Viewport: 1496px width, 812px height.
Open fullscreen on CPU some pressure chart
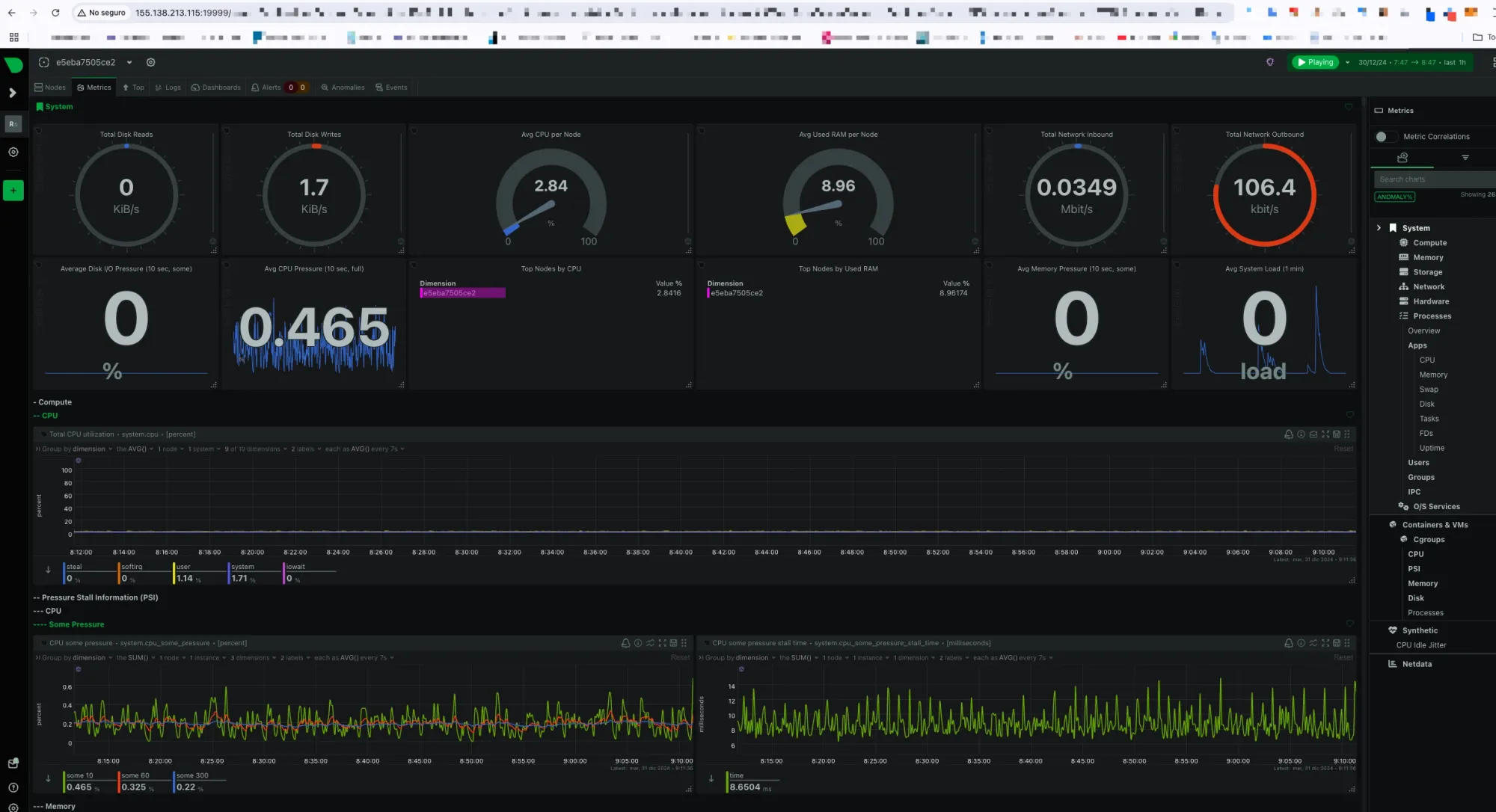(x=662, y=643)
